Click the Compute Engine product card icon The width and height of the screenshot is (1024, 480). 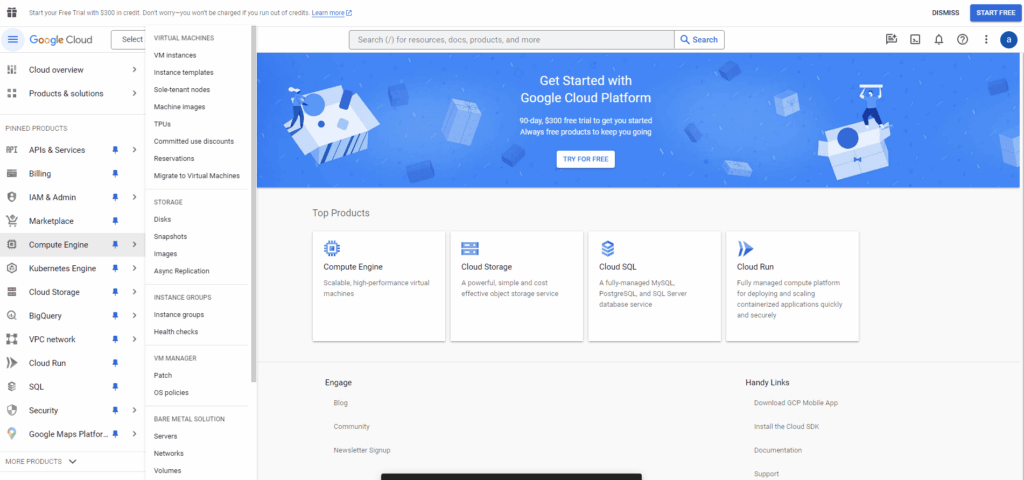click(x=332, y=249)
